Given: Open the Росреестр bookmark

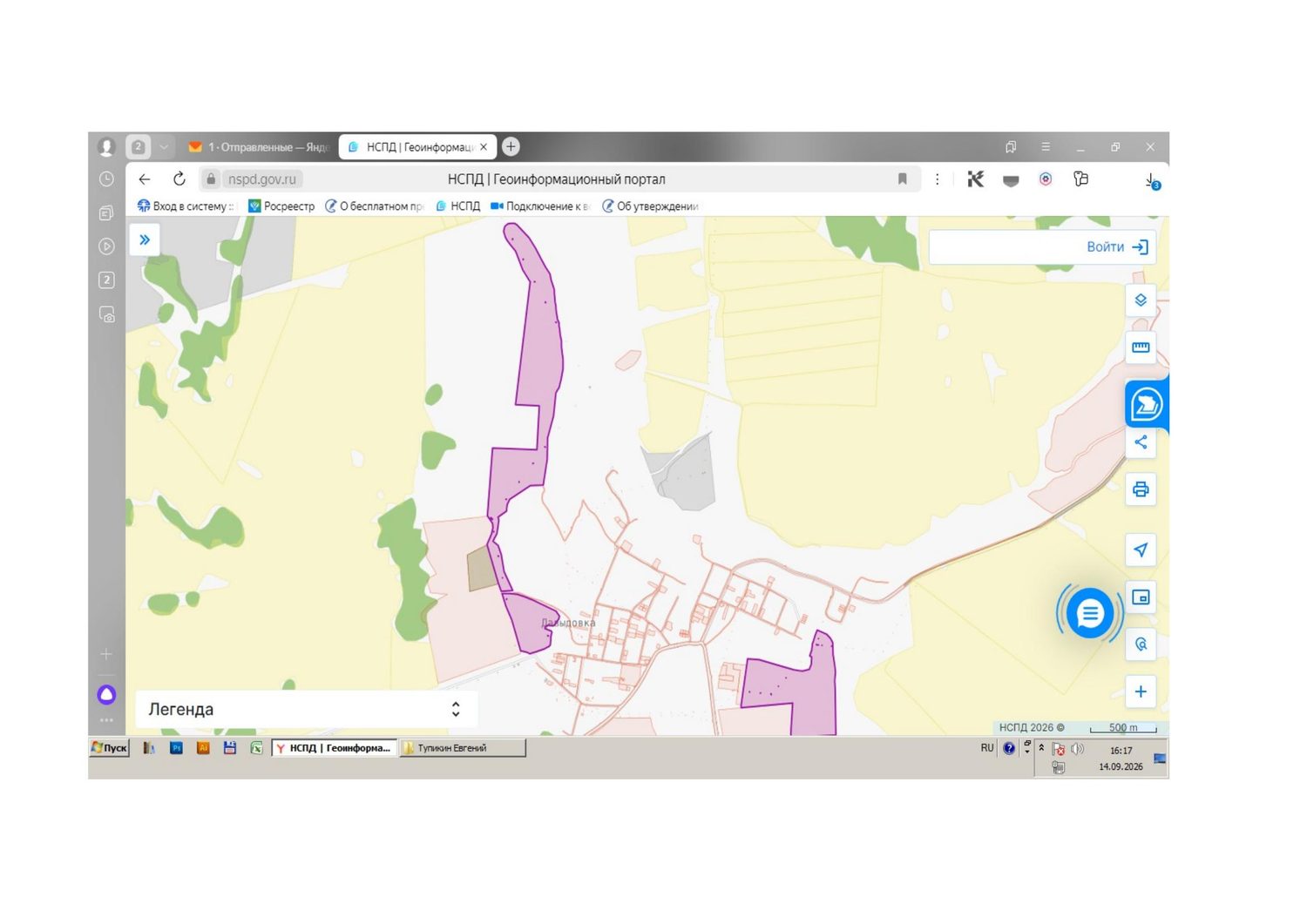Looking at the screenshot, I should [x=281, y=206].
